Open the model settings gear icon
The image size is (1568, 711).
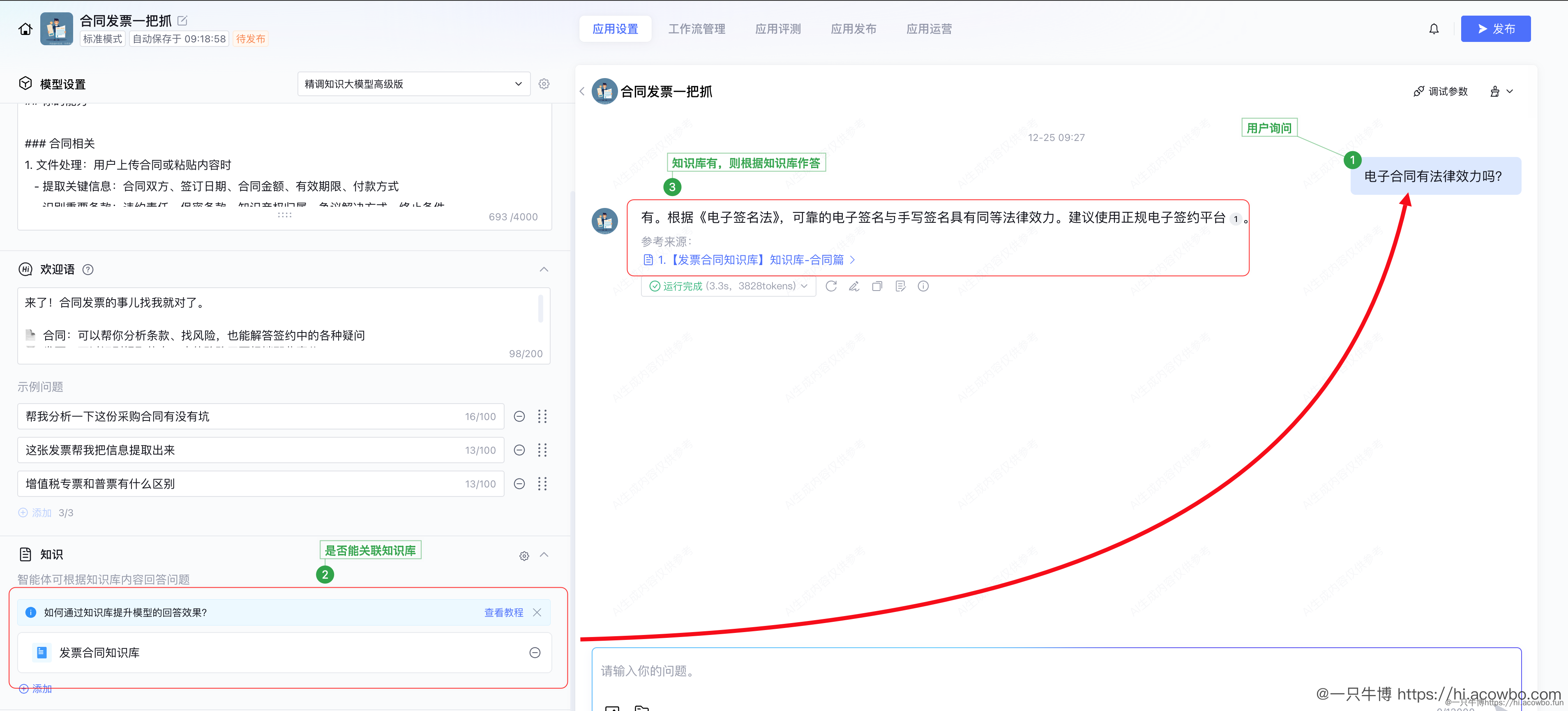(x=544, y=83)
